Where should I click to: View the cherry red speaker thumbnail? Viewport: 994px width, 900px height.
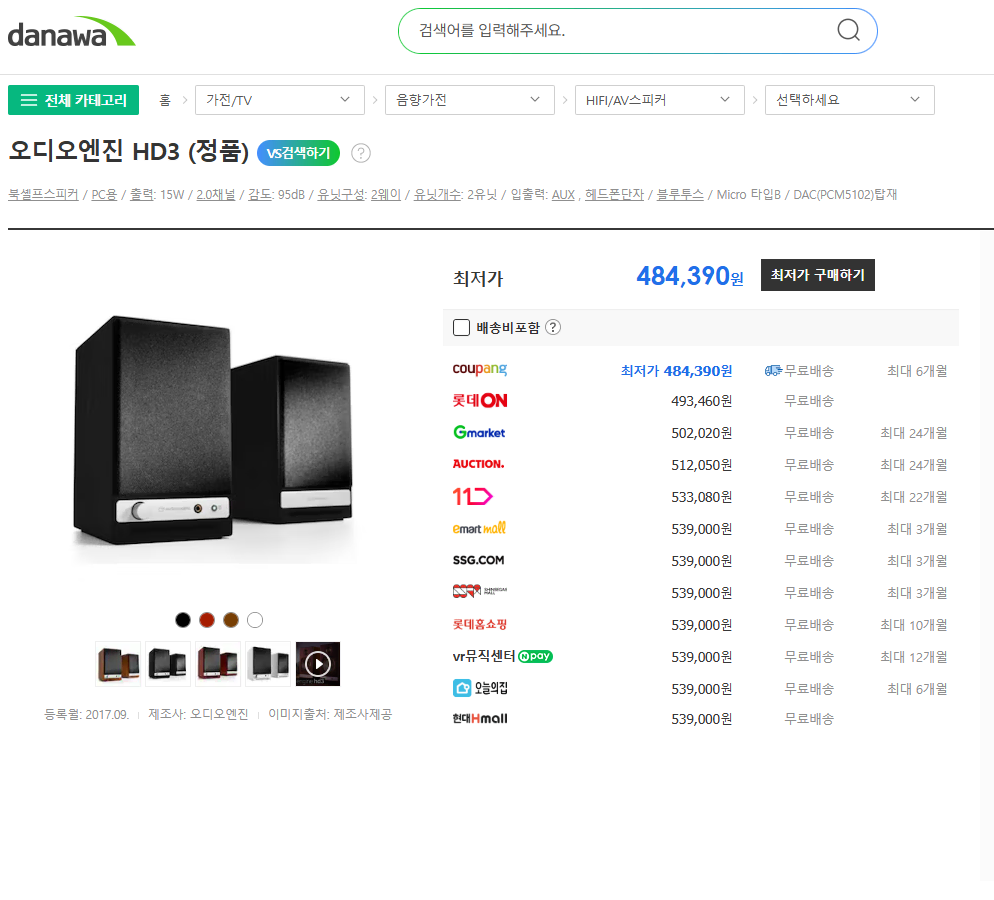pyautogui.click(x=218, y=664)
